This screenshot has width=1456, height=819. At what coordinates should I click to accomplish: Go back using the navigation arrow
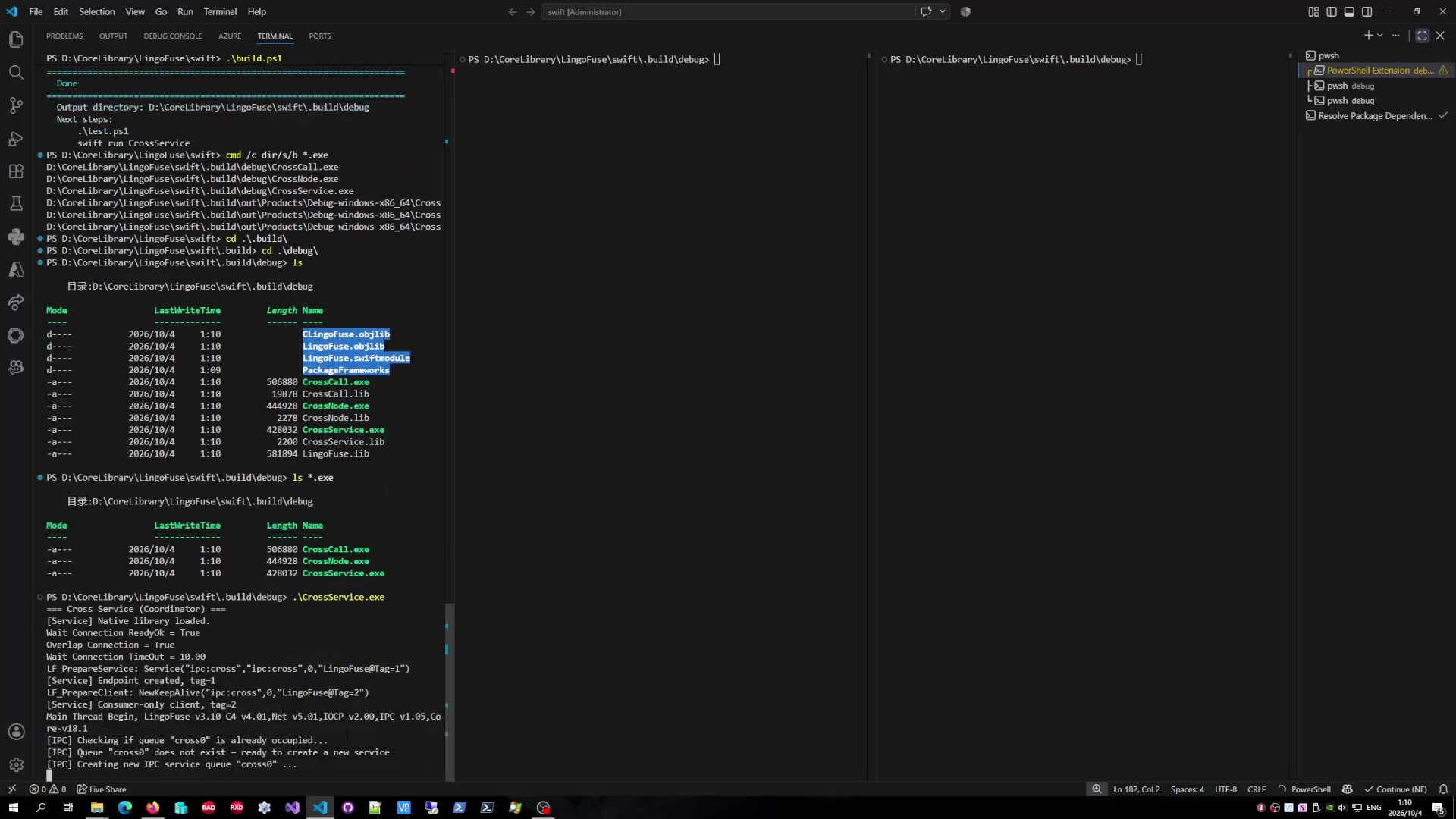[513, 11]
